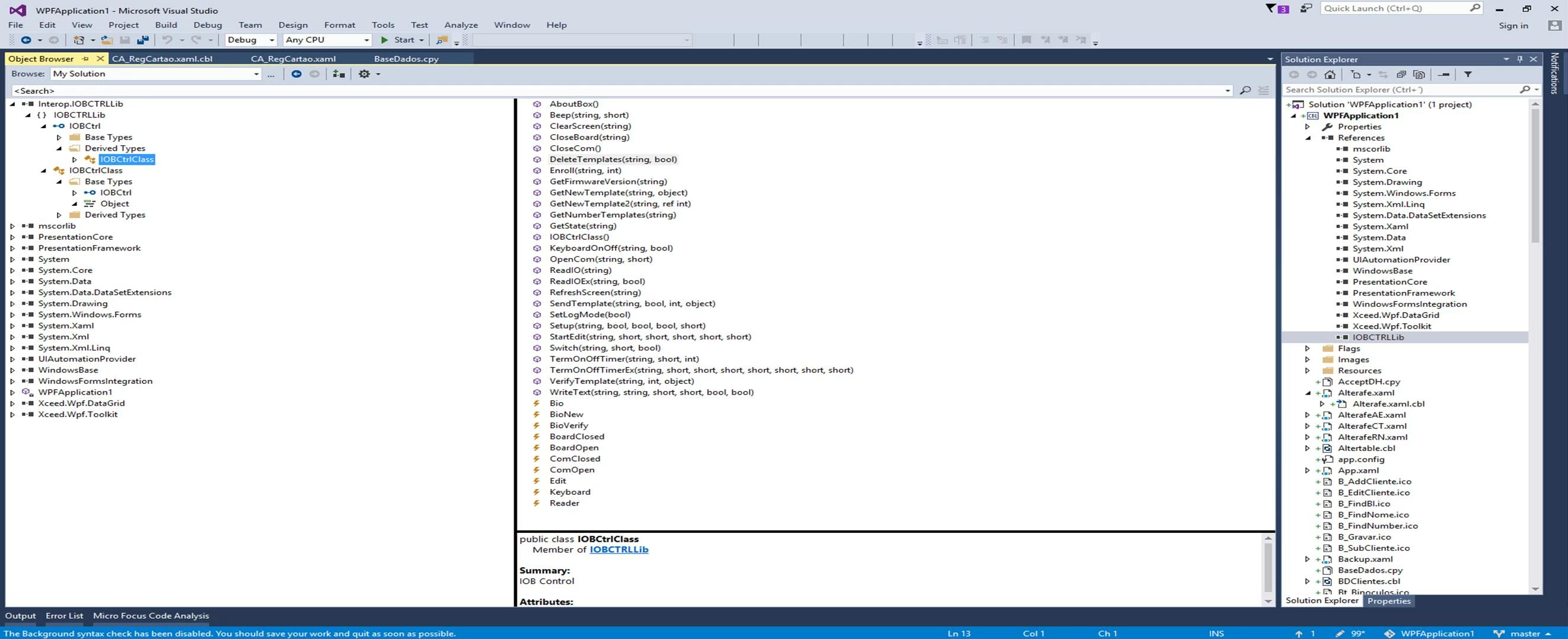Click Add to References icon in Object Browser
This screenshot has width=1568, height=639.
coord(339,74)
